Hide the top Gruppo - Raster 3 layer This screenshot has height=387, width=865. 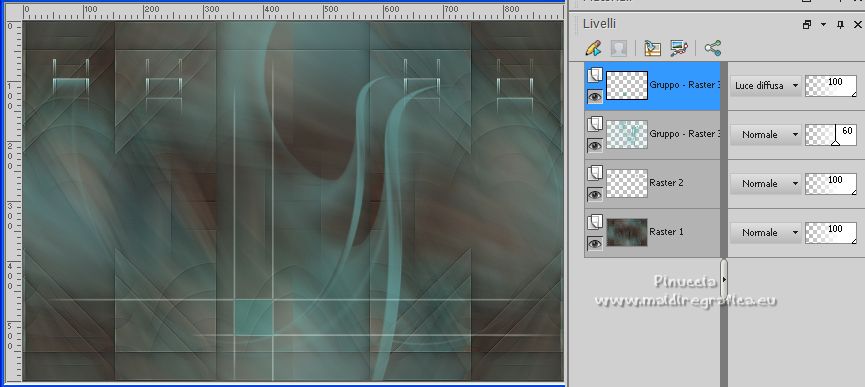pyautogui.click(x=595, y=97)
